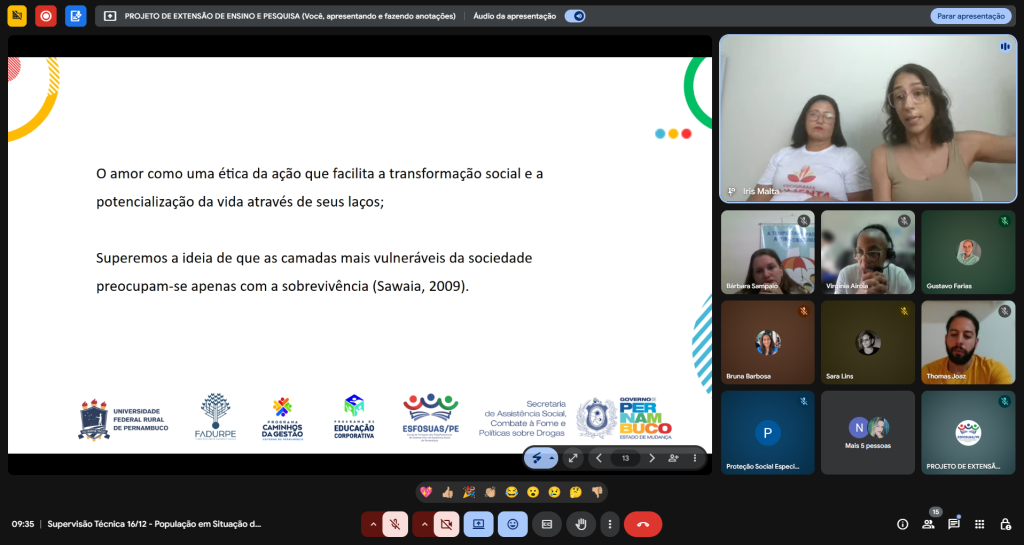This screenshot has width=1024, height=545.
Task: Go to the next slide
Action: (x=652, y=458)
